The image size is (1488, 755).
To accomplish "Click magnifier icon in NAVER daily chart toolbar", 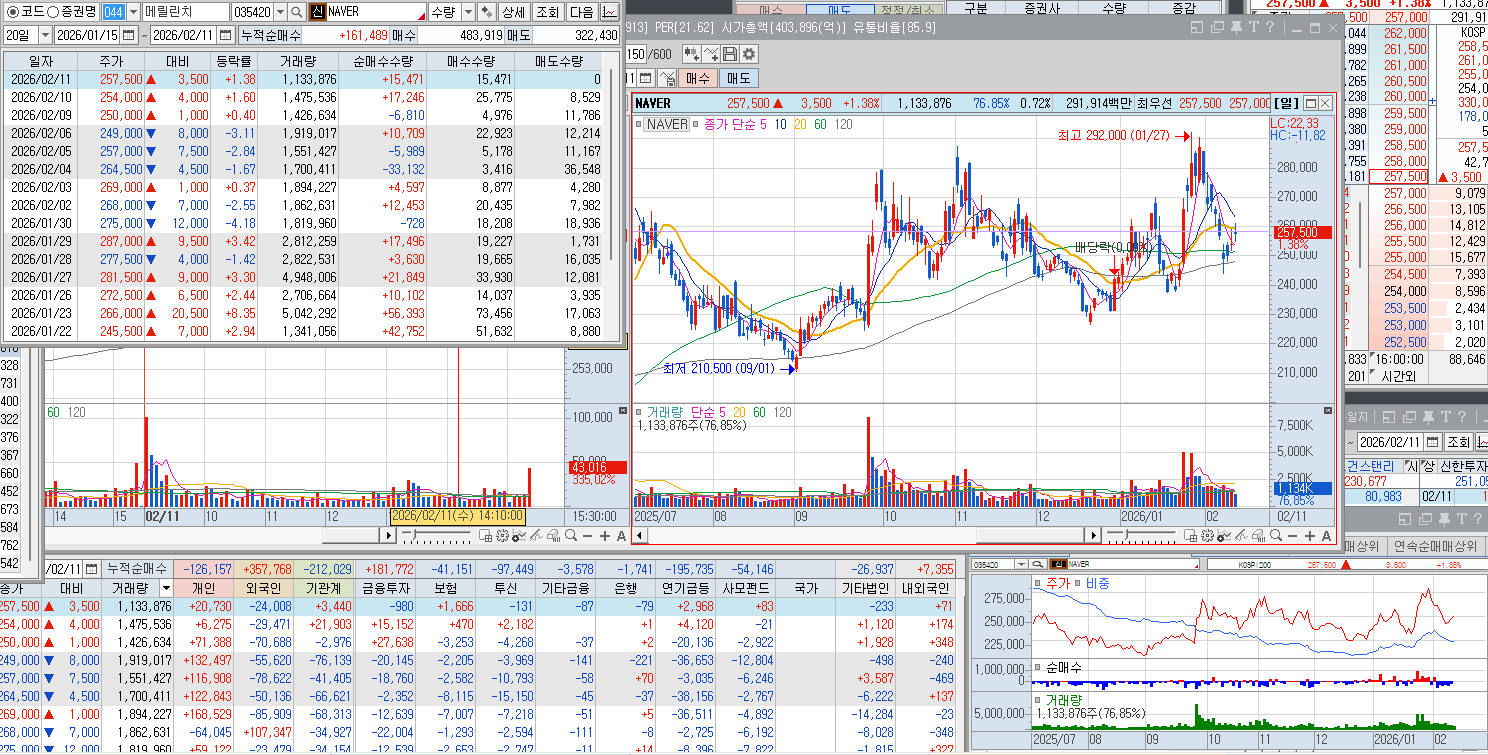I will click(1275, 536).
